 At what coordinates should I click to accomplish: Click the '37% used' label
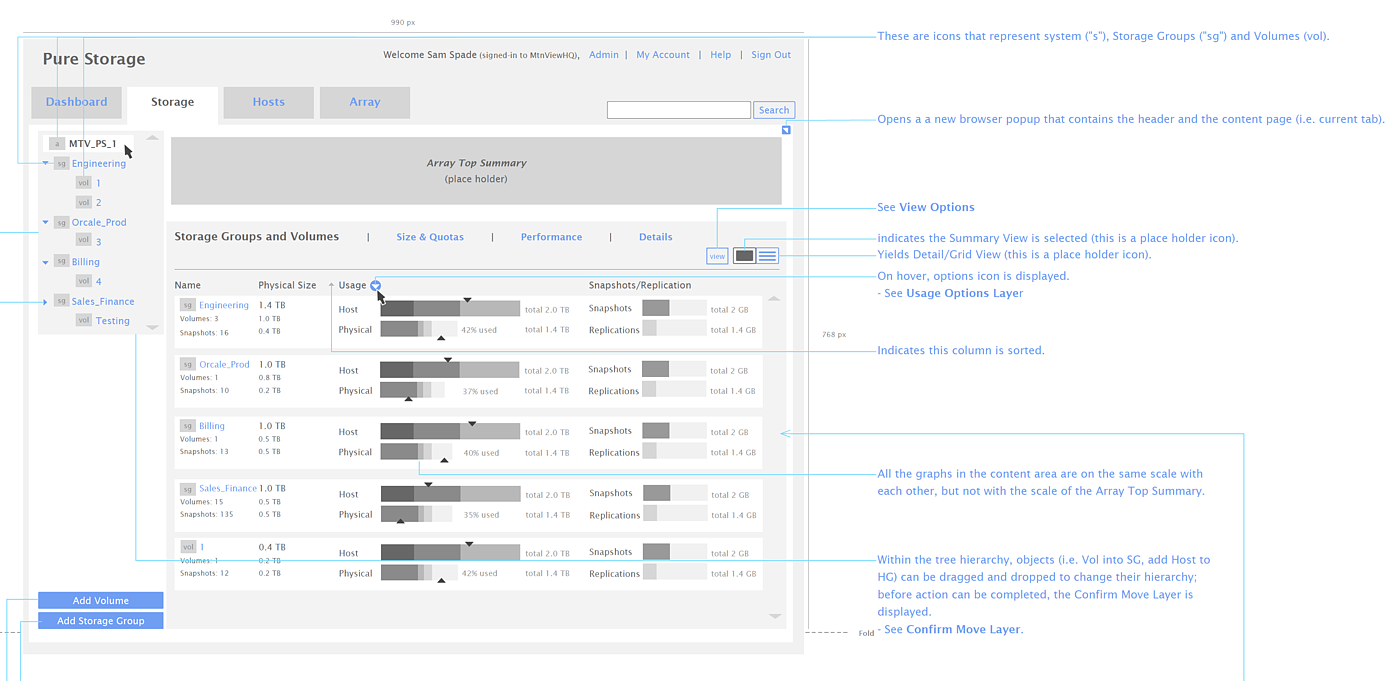(481, 392)
